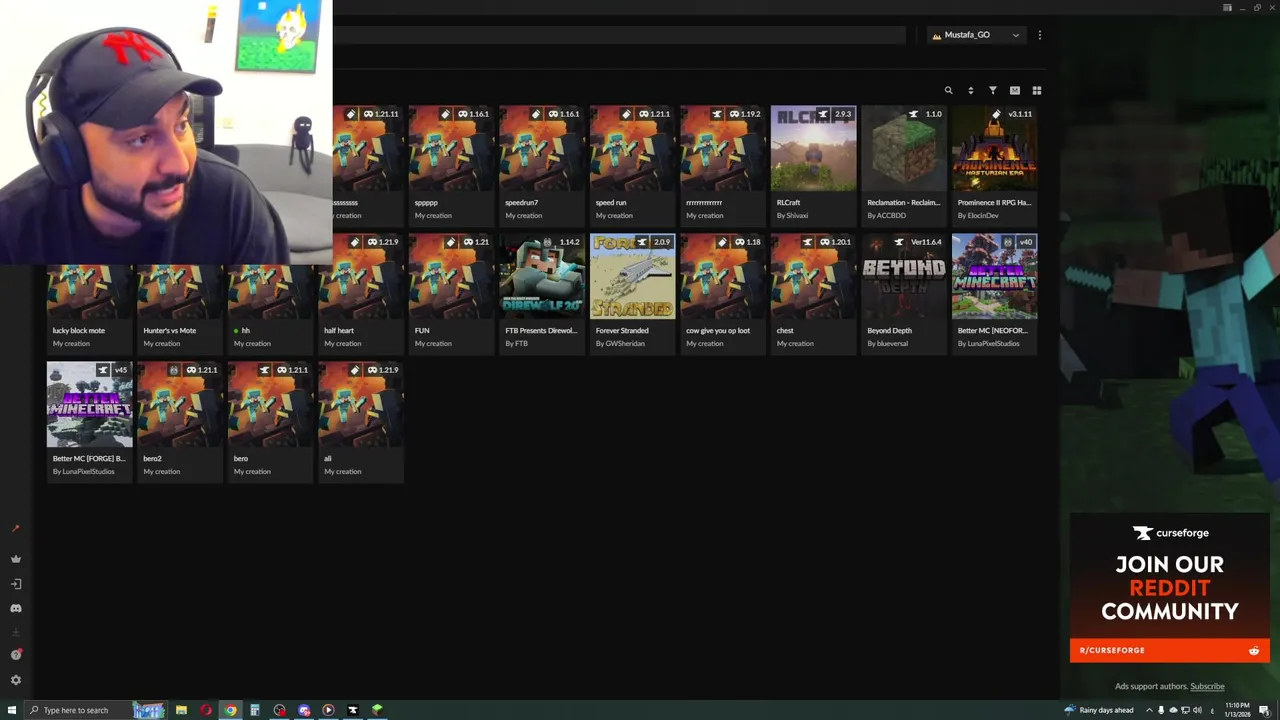Click the 'hh' profile with the green dot
This screenshot has height=720, width=1280.
(x=242, y=330)
